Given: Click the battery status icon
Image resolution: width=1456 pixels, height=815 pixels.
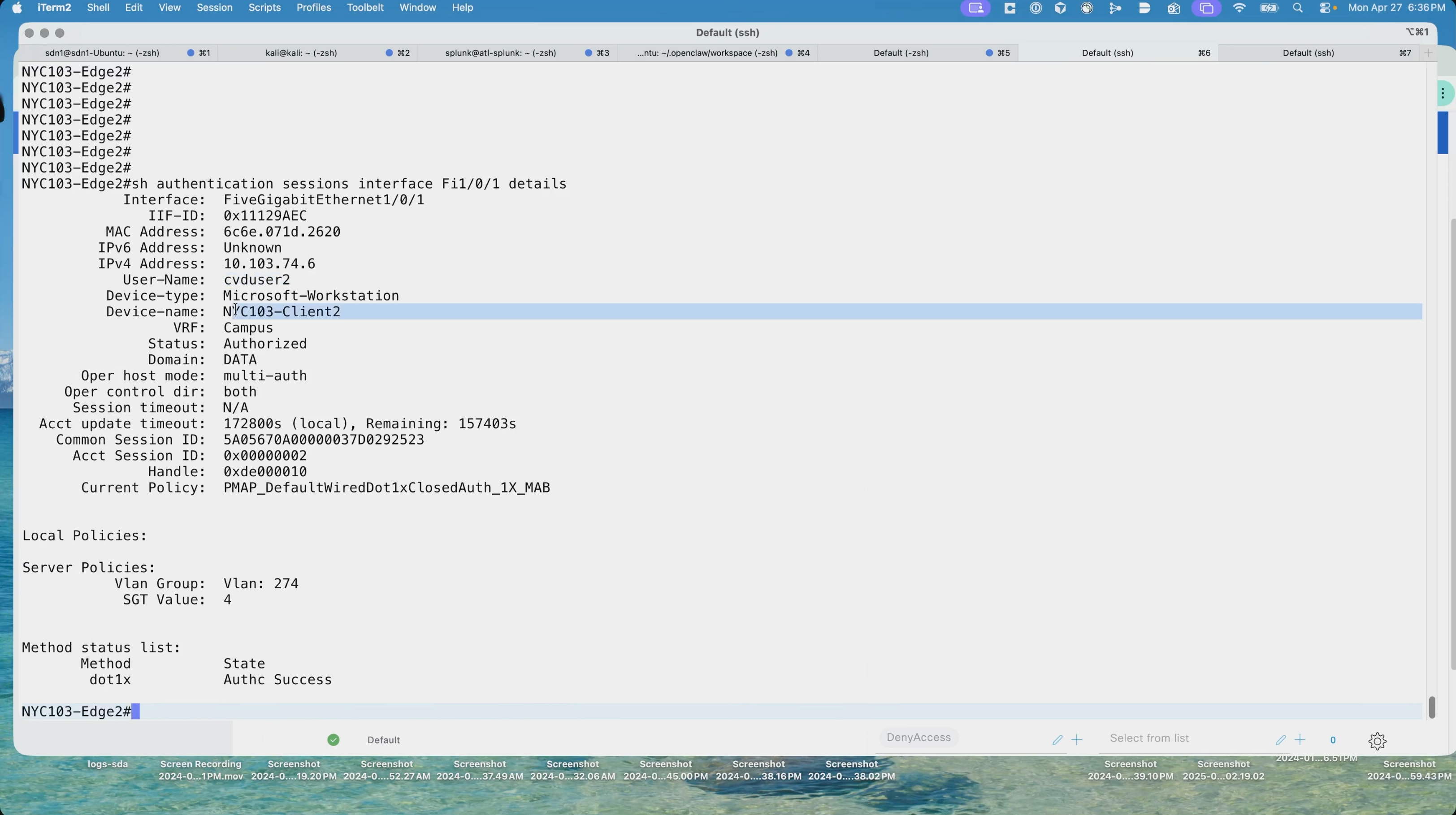Looking at the screenshot, I should [1269, 9].
